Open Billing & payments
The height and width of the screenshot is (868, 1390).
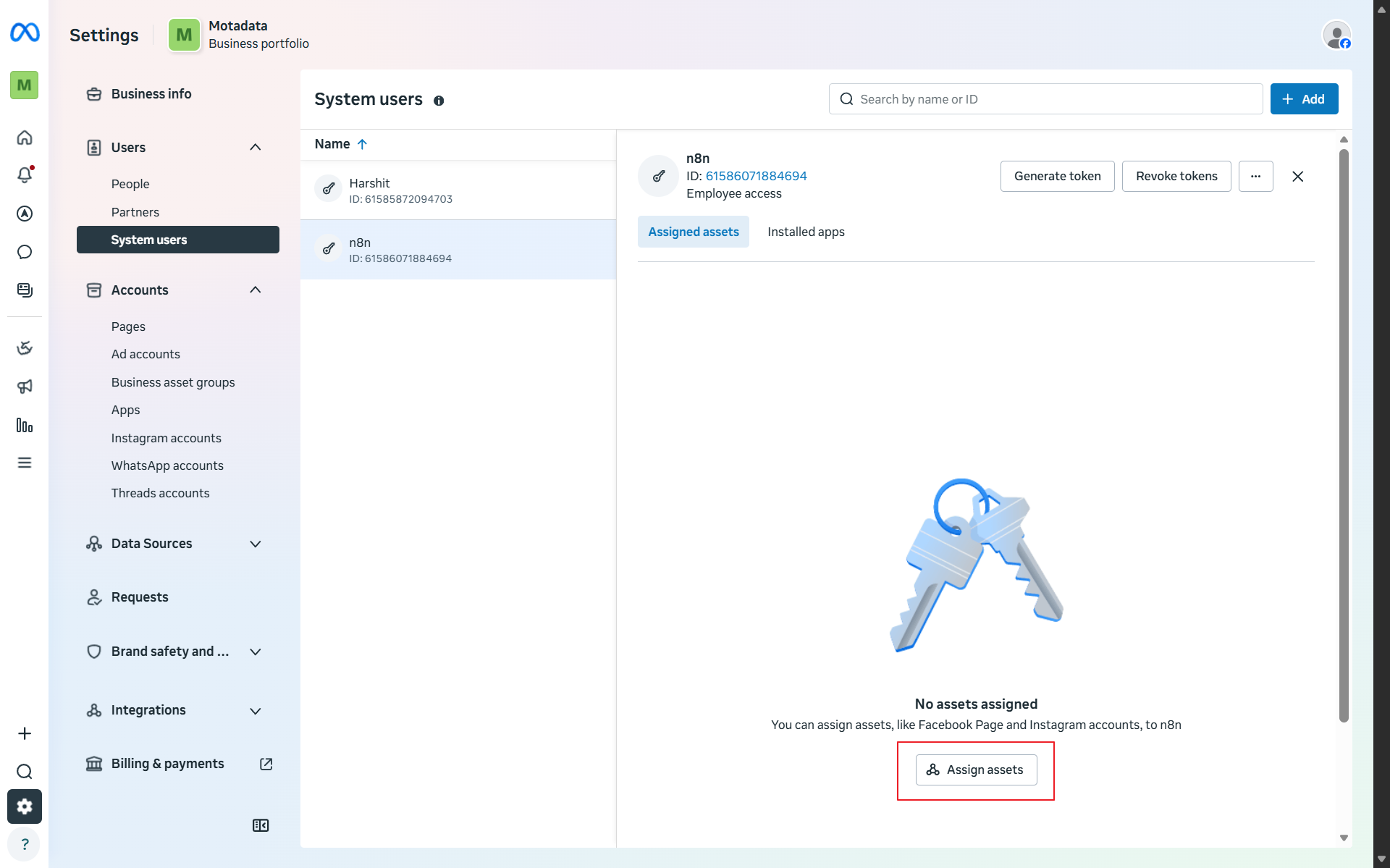click(x=168, y=764)
